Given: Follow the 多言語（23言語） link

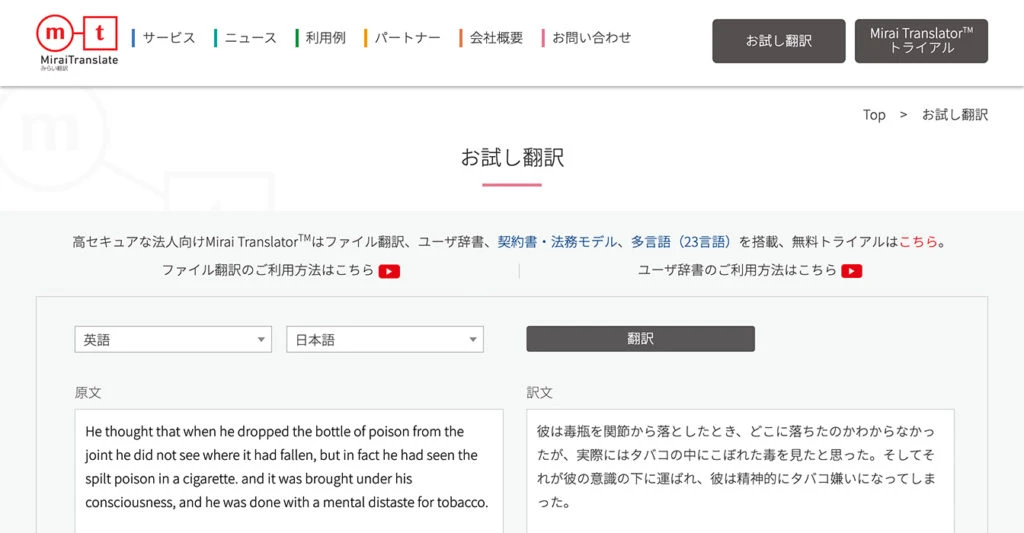Looking at the screenshot, I should 682,242.
